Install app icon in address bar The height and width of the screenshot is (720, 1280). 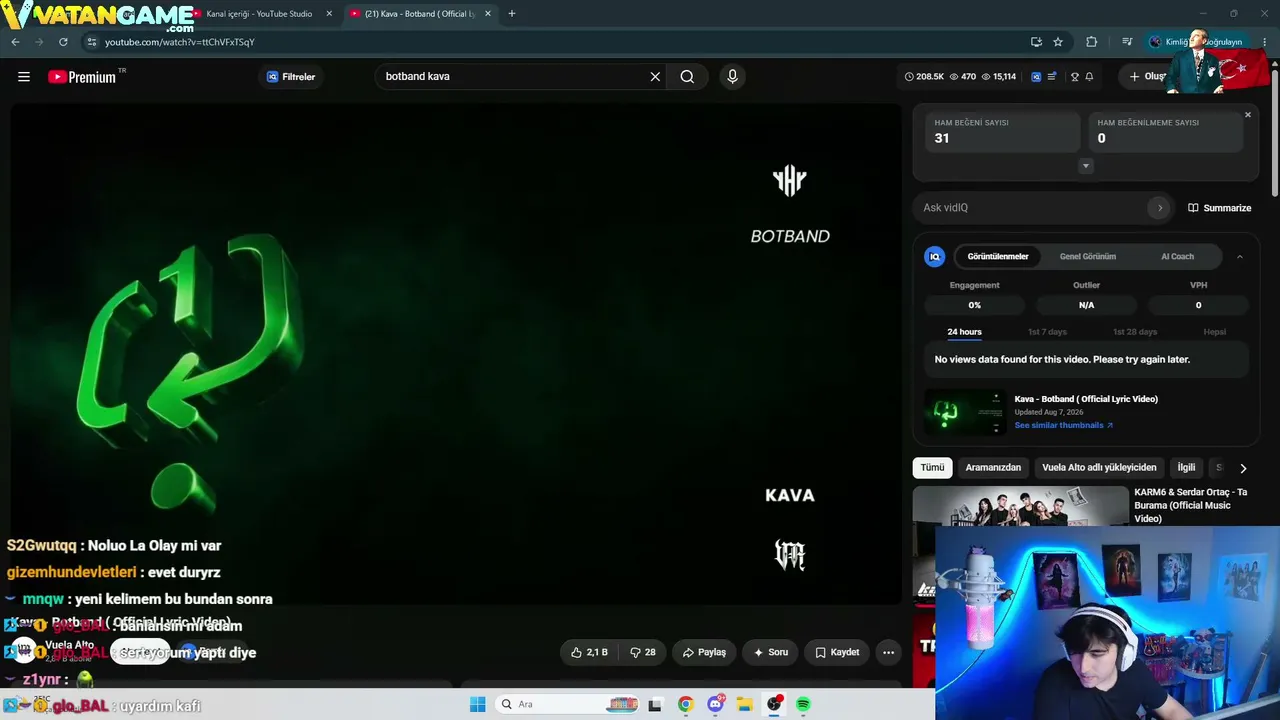1036,42
